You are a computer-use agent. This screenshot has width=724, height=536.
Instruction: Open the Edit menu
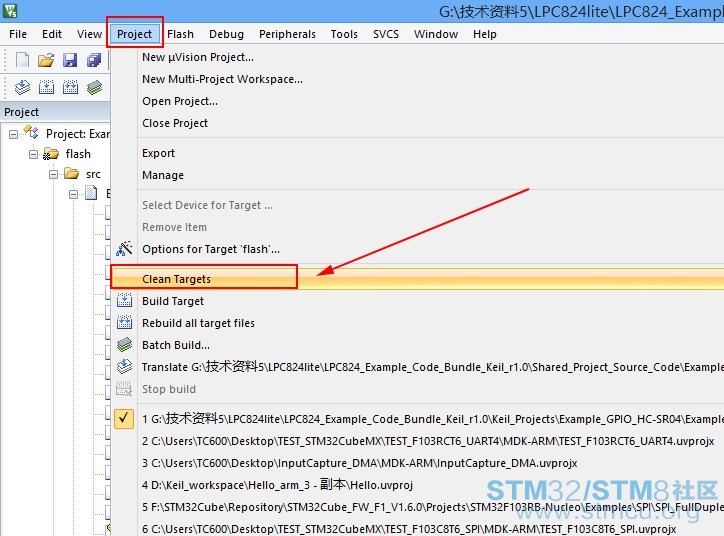pyautogui.click(x=52, y=34)
